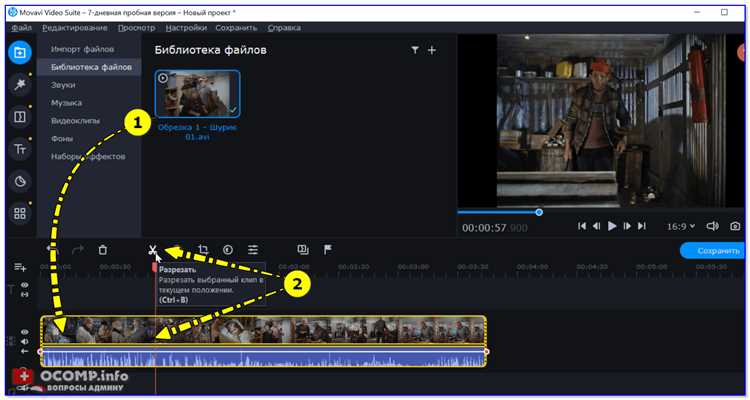This screenshot has width=750, height=400.
Task: Take a snapshot with the camera icon
Action: tap(735, 226)
